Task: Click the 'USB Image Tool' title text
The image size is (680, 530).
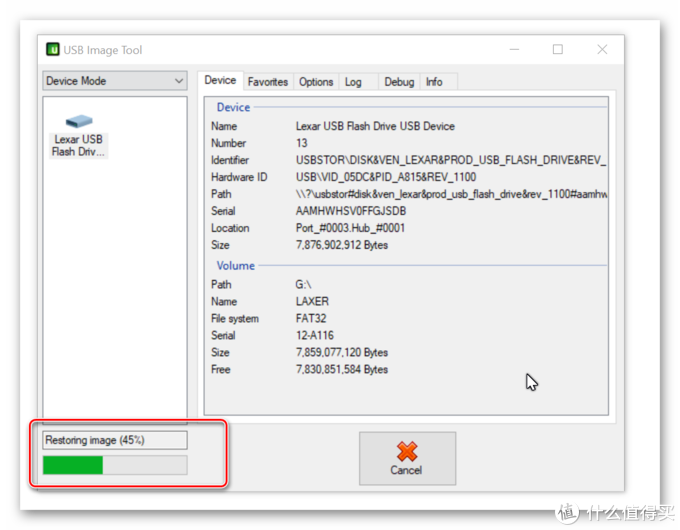Action: 103,50
